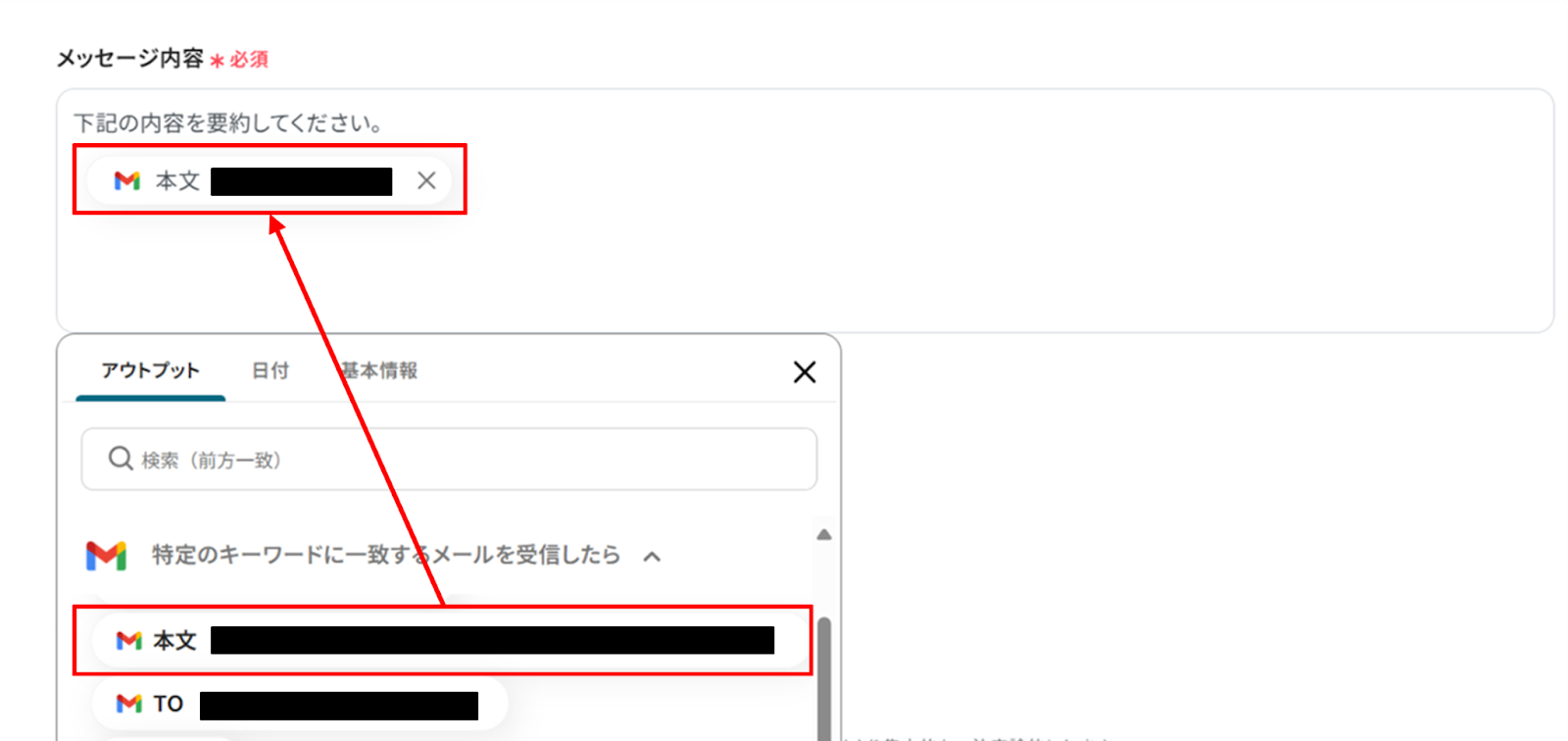This screenshot has width=1568, height=741.
Task: Click the Gmail icon on the TO list item
Action: (x=129, y=704)
